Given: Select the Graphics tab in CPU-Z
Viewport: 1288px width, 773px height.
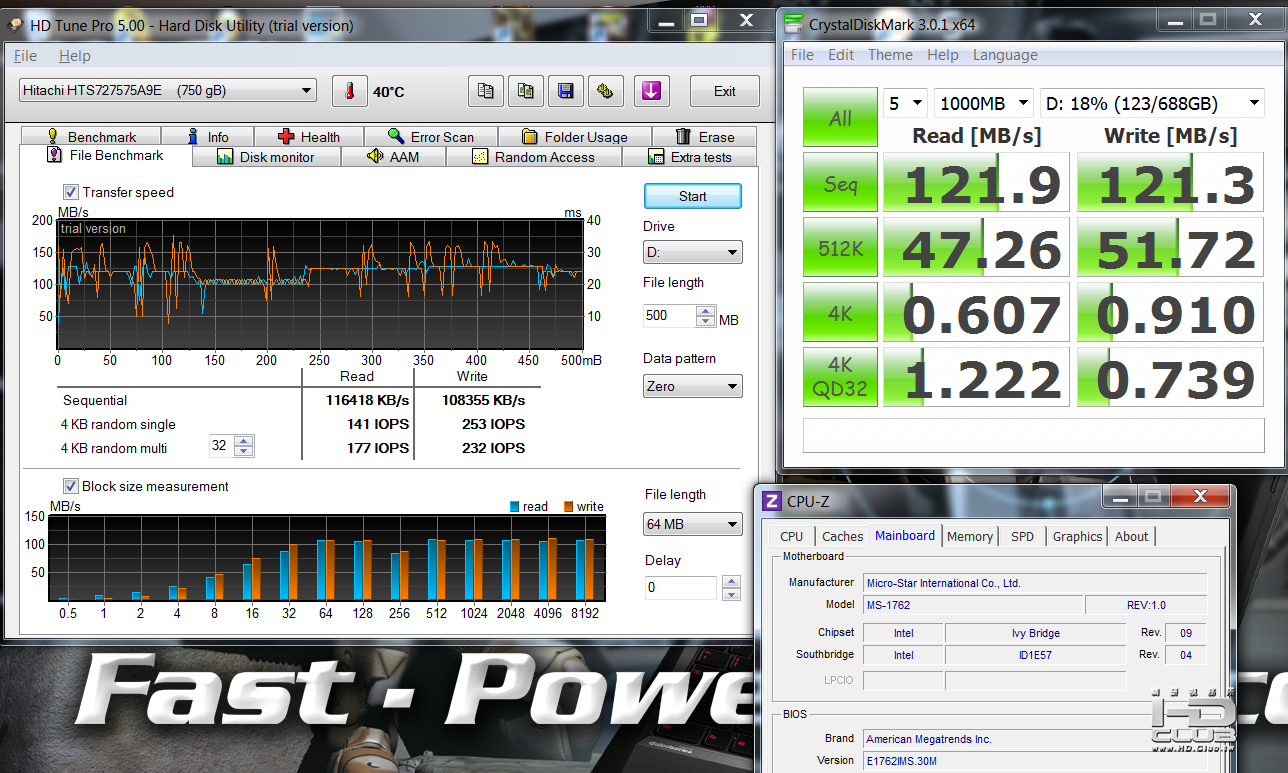Looking at the screenshot, I should point(1077,536).
